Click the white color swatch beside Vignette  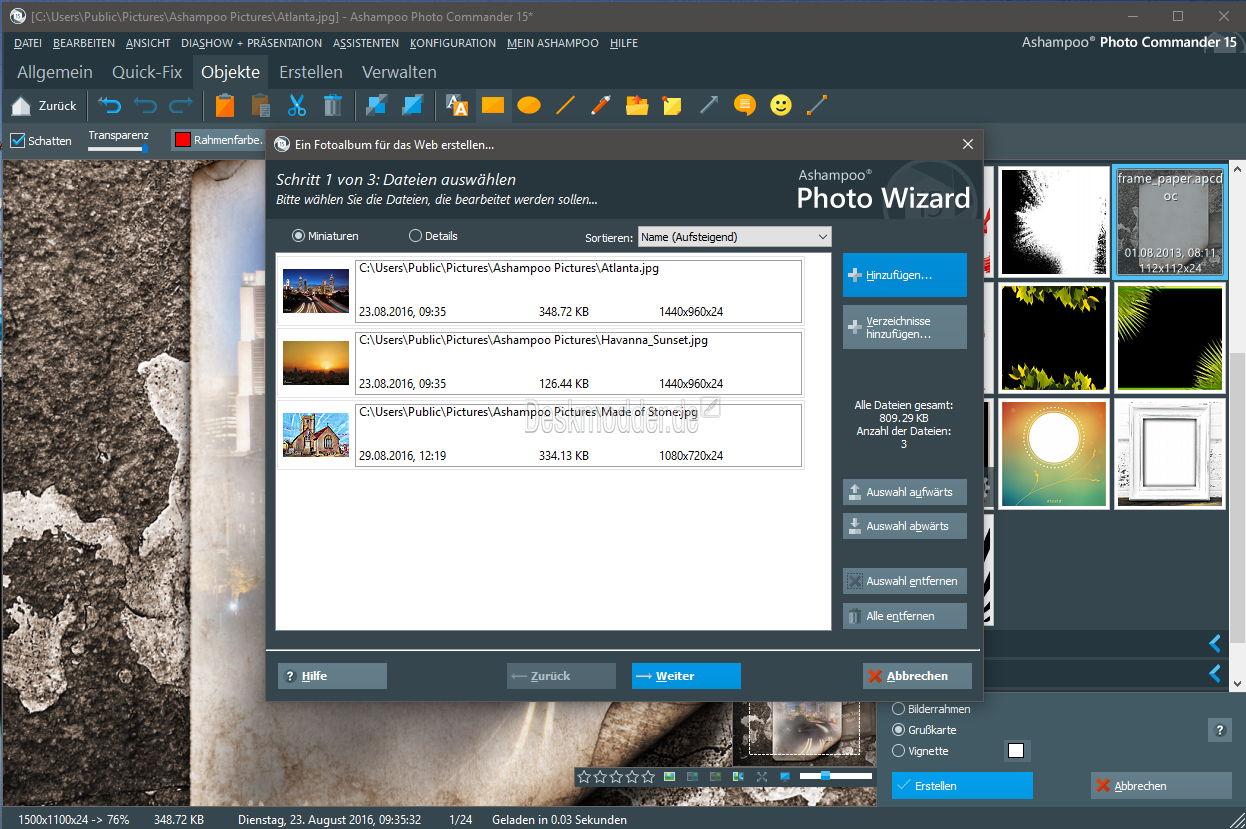pyautogui.click(x=1016, y=751)
